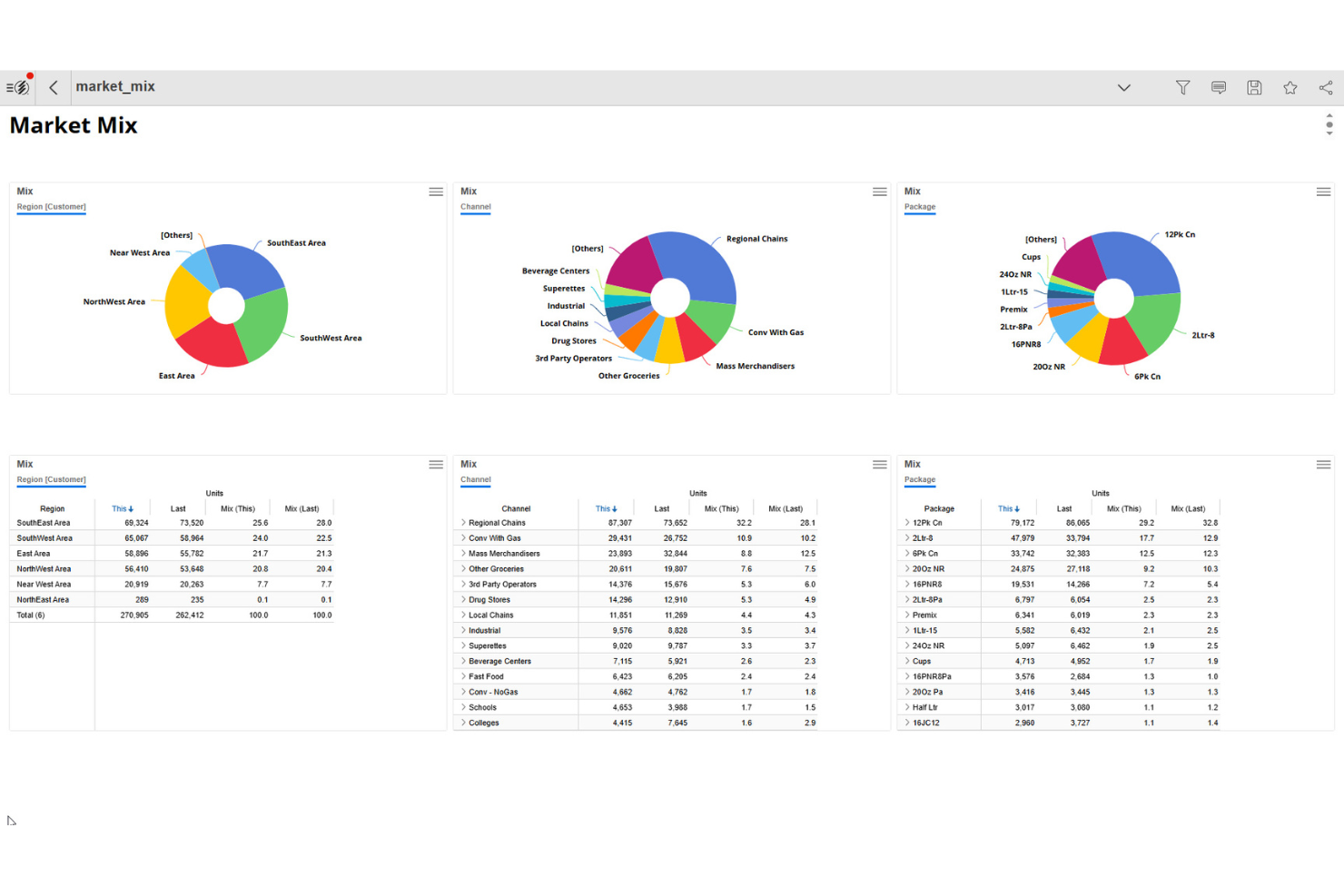Screen dimensions: 1344x896
Task: Sort Package table by This column
Action: pyautogui.click(x=1009, y=508)
